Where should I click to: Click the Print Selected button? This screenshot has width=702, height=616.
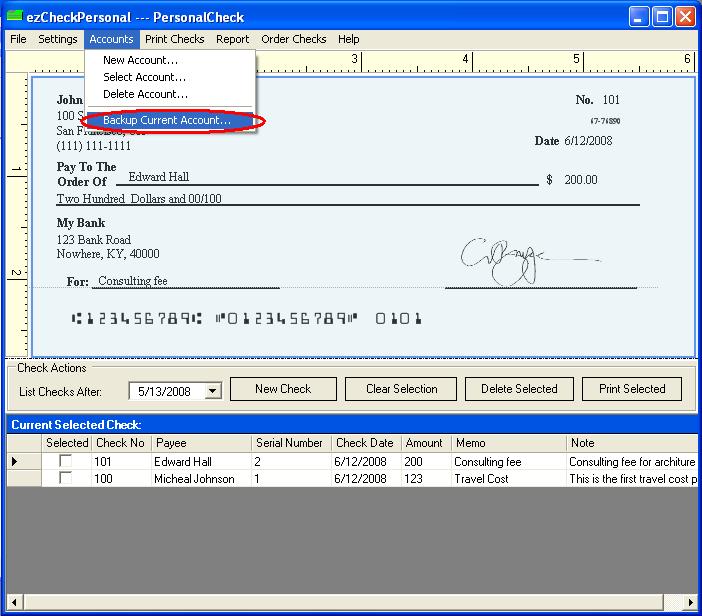tap(631, 389)
